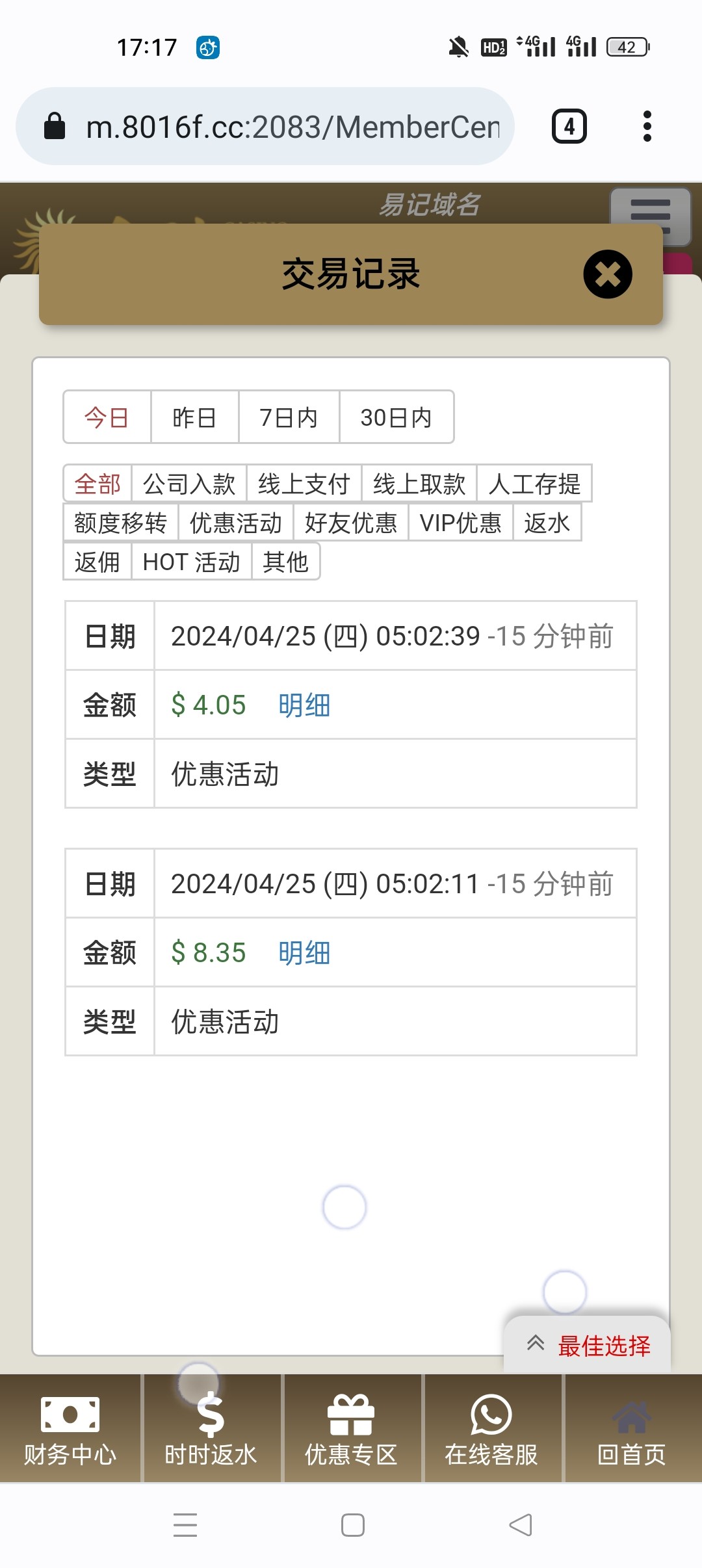Select the 7日内 date range
The image size is (702, 1568).
pyautogui.click(x=289, y=417)
